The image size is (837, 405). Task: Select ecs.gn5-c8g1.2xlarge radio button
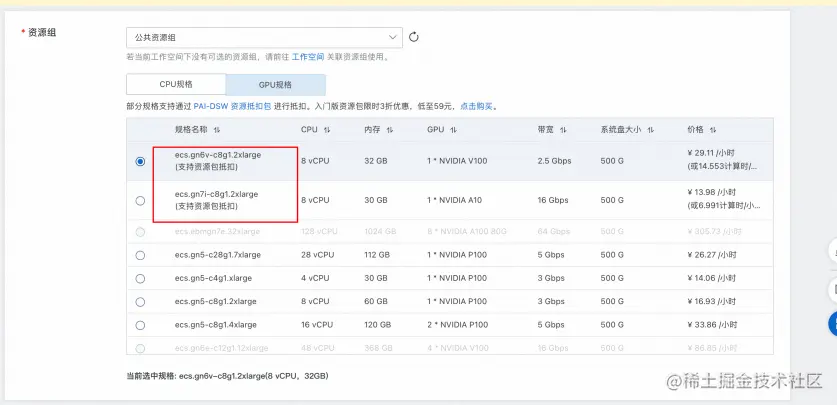point(140,302)
